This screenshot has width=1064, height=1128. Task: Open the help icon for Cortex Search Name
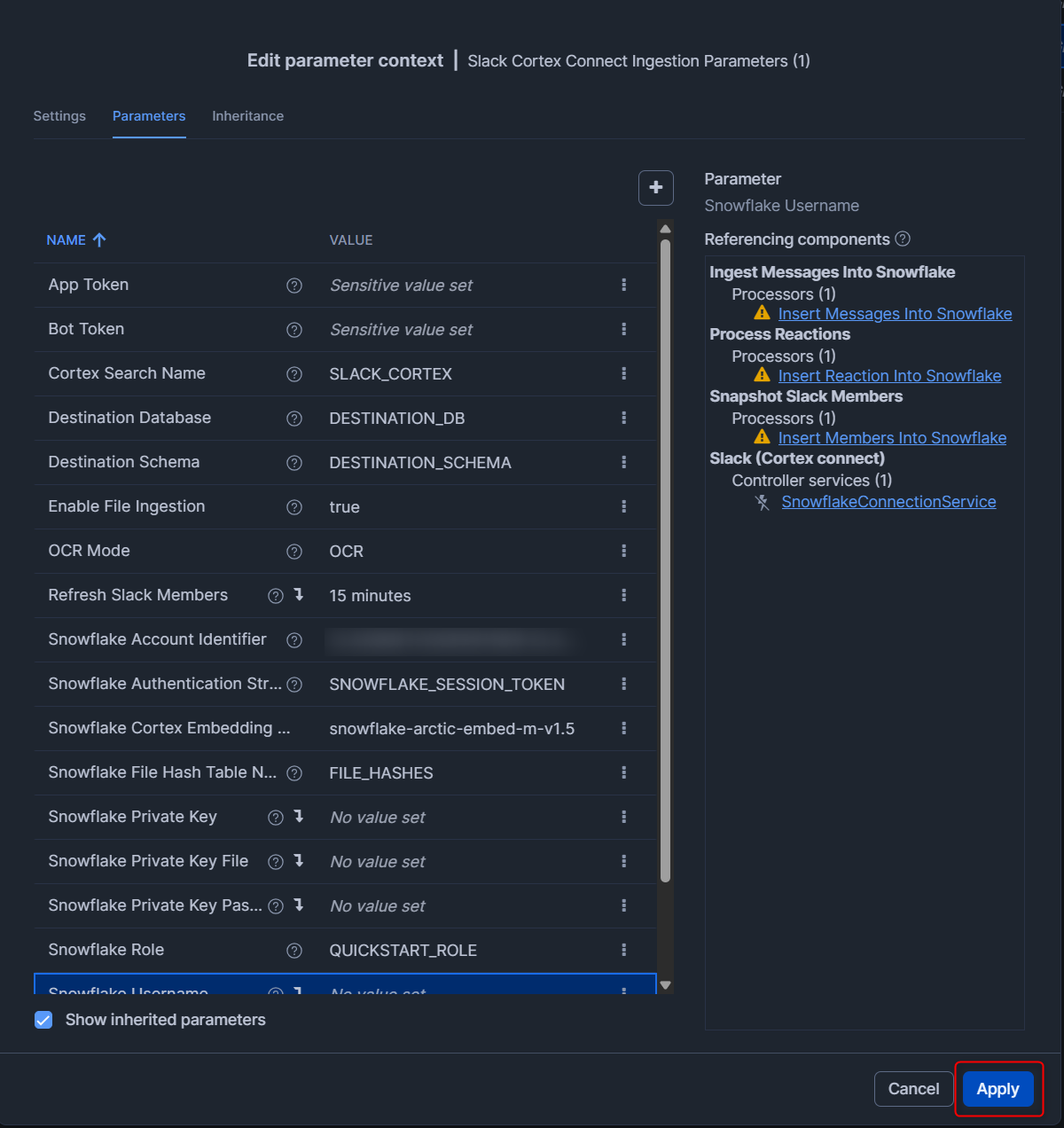point(294,374)
